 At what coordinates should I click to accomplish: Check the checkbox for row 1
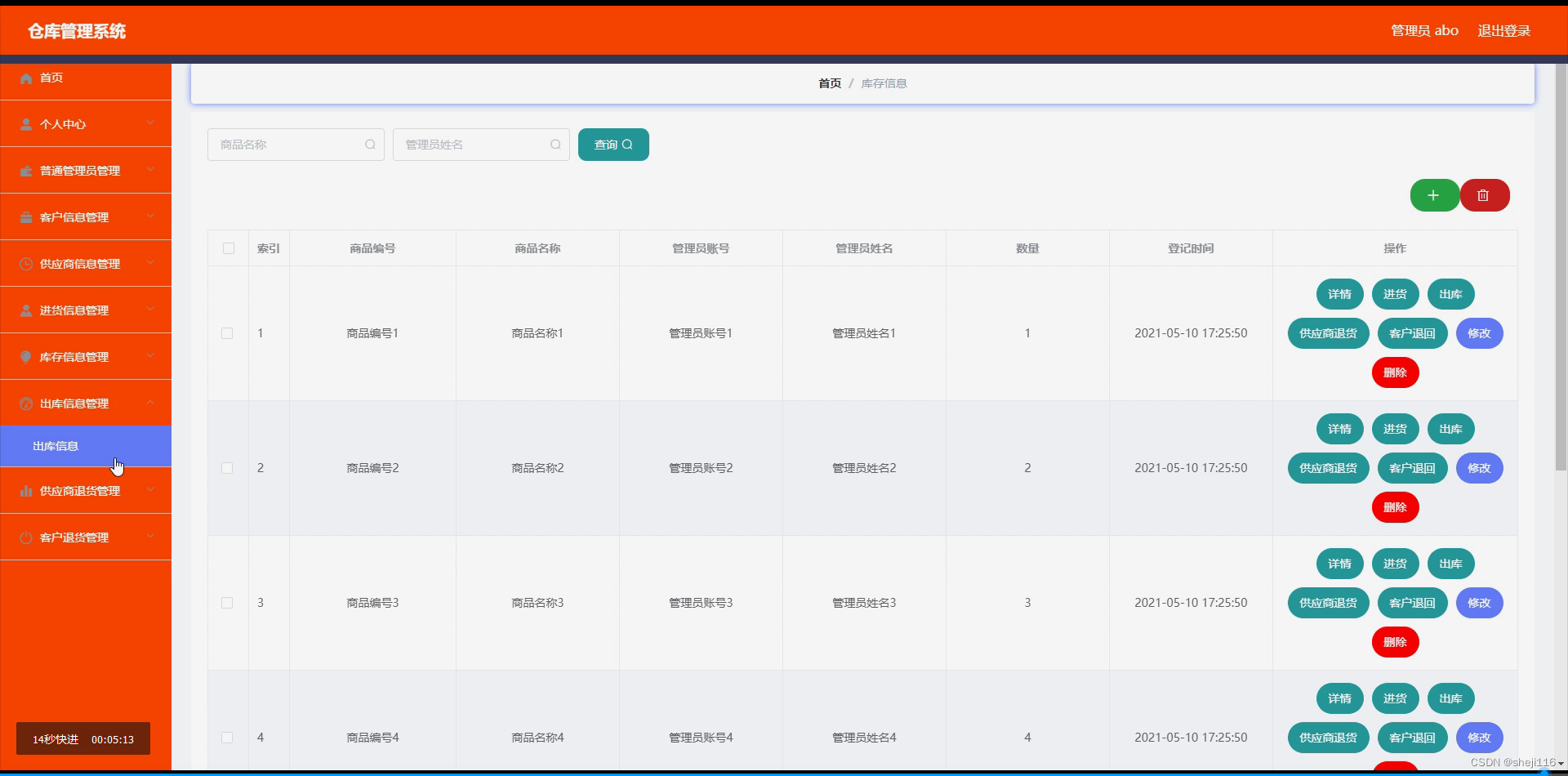pos(227,333)
